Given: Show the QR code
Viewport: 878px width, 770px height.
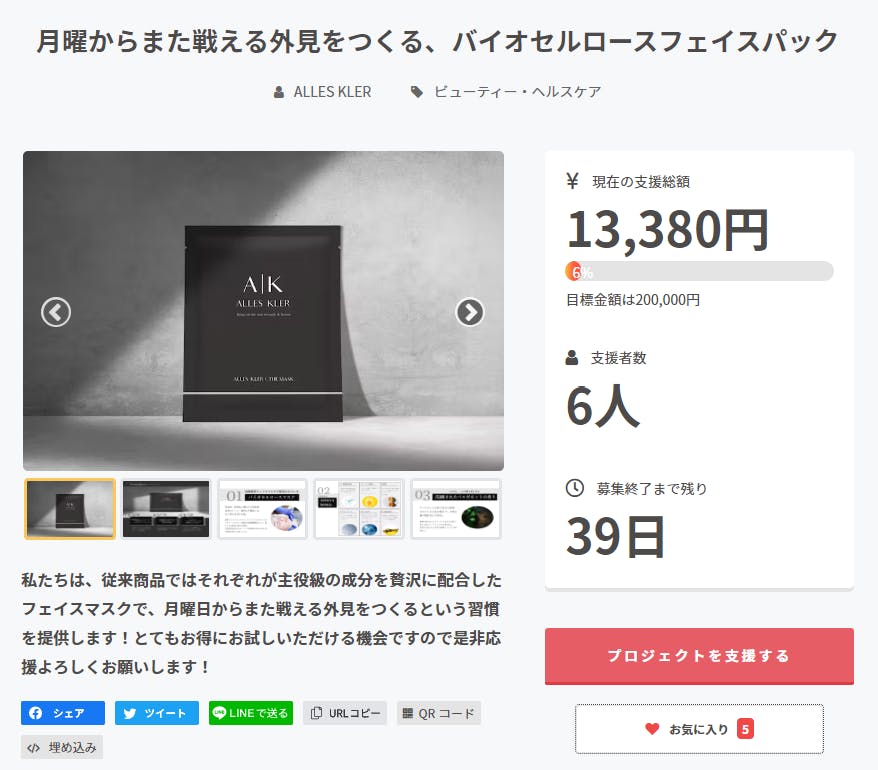Looking at the screenshot, I should [x=439, y=713].
